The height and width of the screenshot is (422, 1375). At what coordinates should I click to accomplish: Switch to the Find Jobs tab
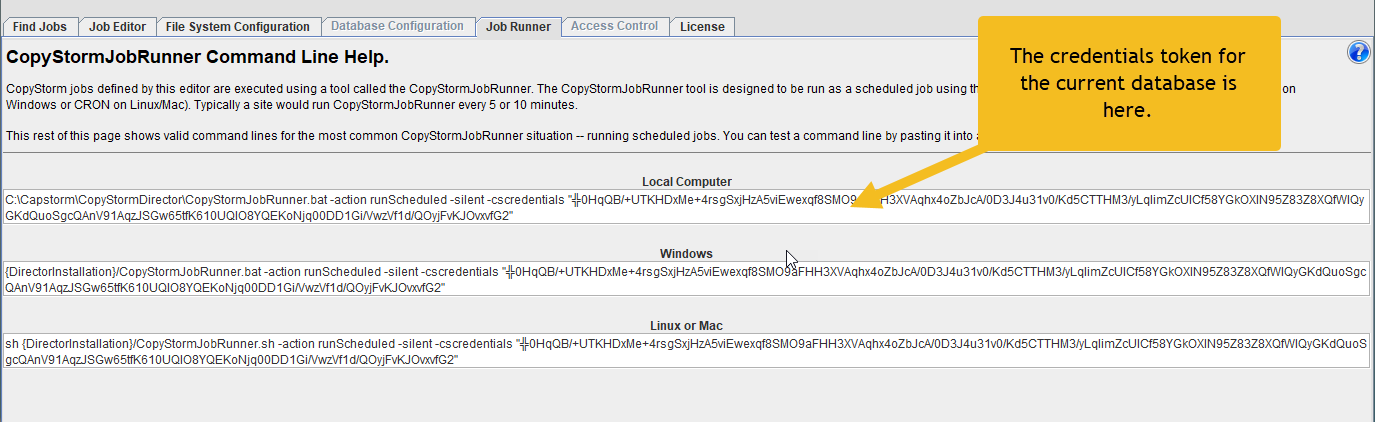pyautogui.click(x=38, y=27)
